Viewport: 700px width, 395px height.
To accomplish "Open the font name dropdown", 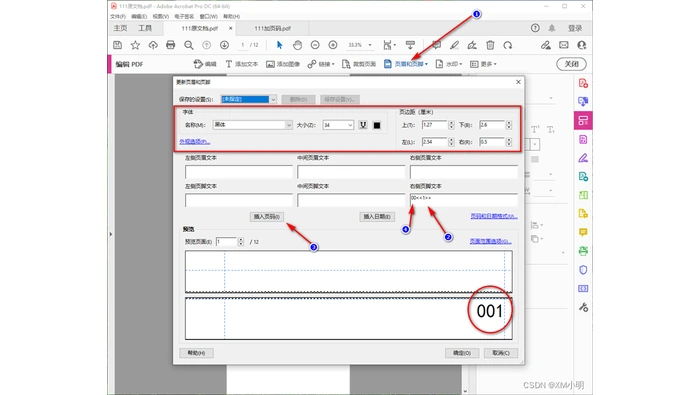I will click(x=288, y=125).
